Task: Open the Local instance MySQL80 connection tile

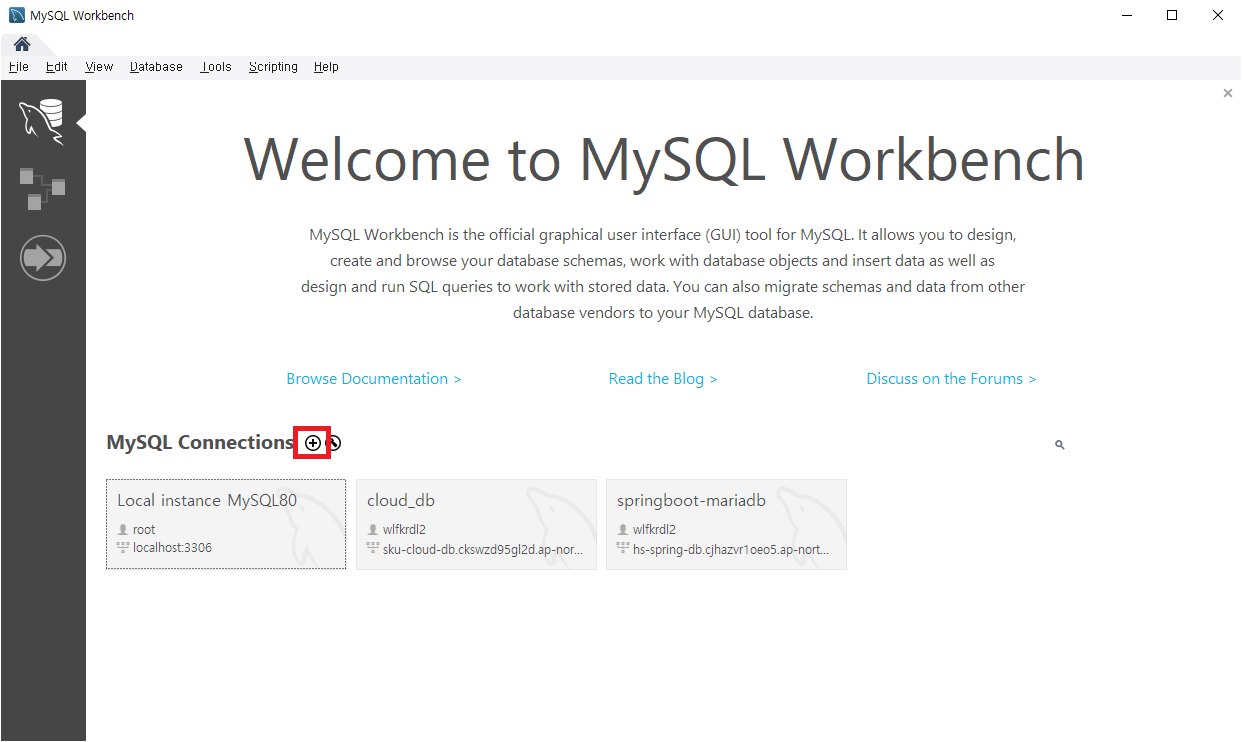Action: coord(226,524)
